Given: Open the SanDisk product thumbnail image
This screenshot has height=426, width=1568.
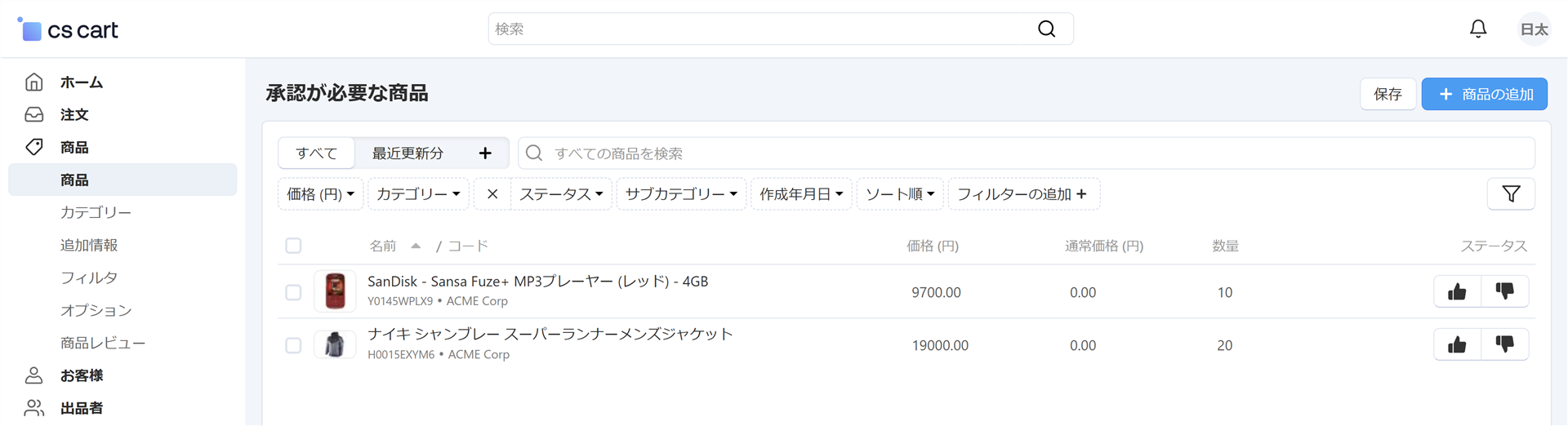Looking at the screenshot, I should click(x=335, y=291).
